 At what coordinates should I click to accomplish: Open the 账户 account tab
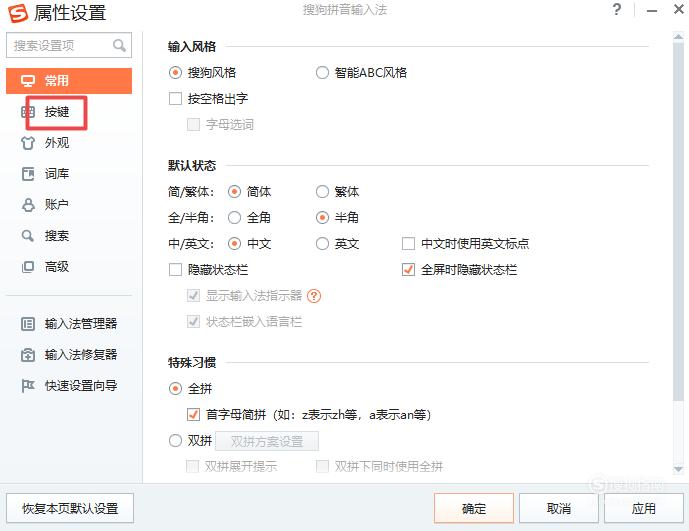coord(69,205)
